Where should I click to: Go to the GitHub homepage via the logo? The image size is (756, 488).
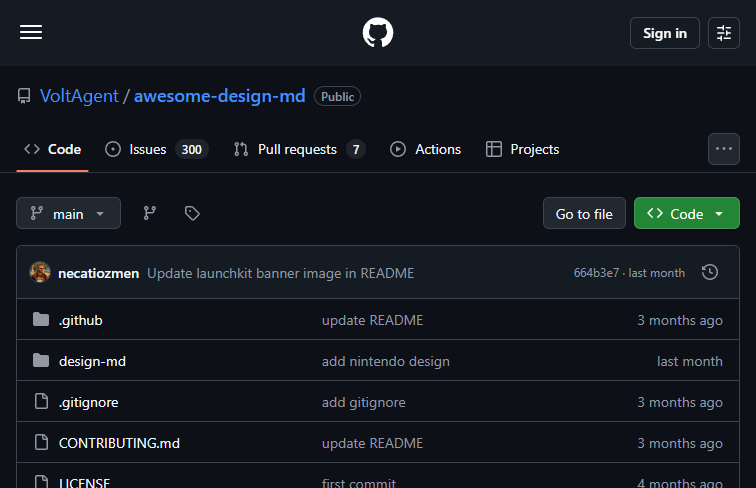pos(378,33)
